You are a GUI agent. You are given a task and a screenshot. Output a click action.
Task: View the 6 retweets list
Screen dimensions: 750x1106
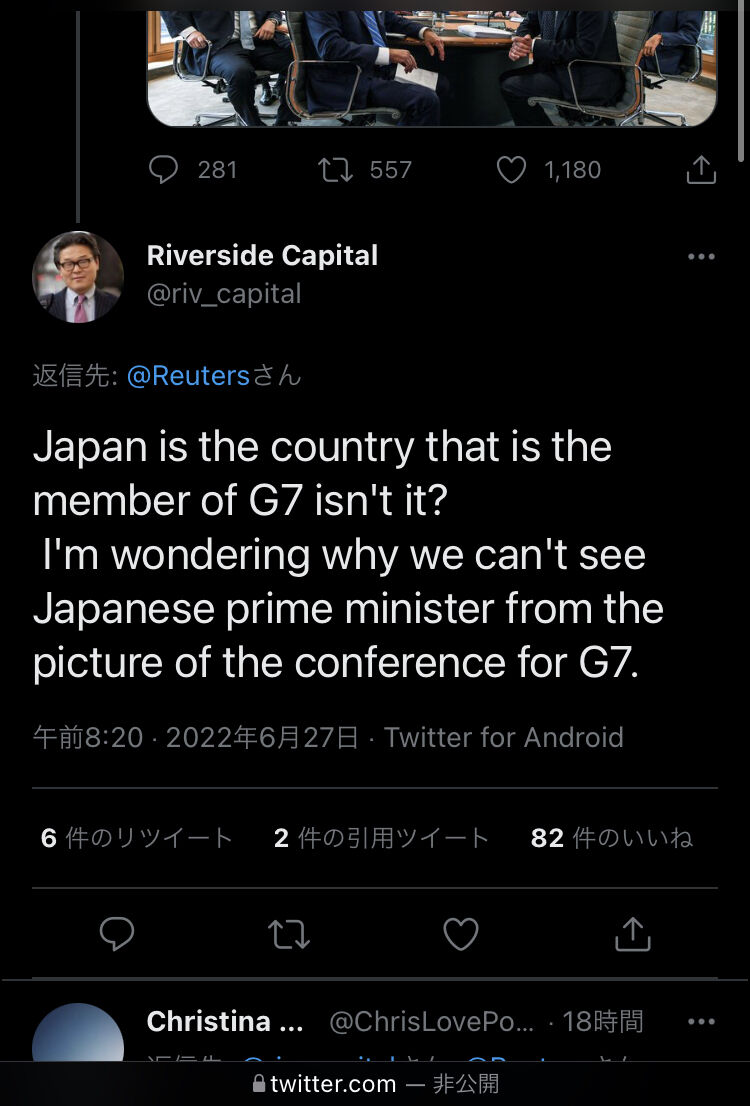pos(137,838)
